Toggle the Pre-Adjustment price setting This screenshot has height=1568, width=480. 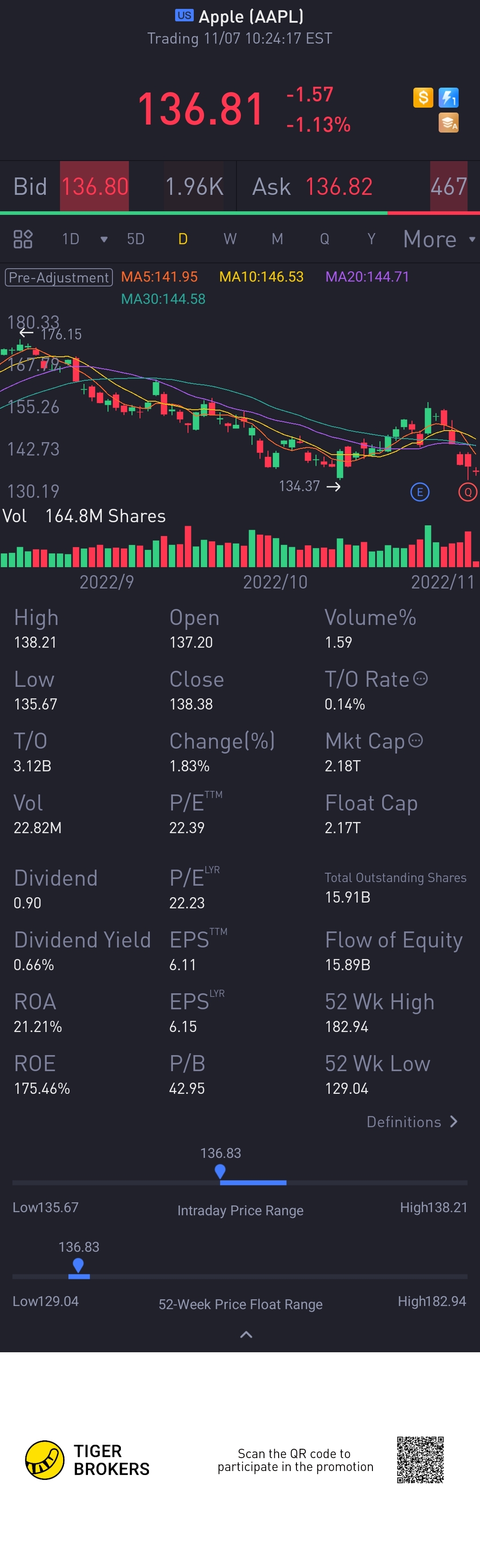click(59, 278)
